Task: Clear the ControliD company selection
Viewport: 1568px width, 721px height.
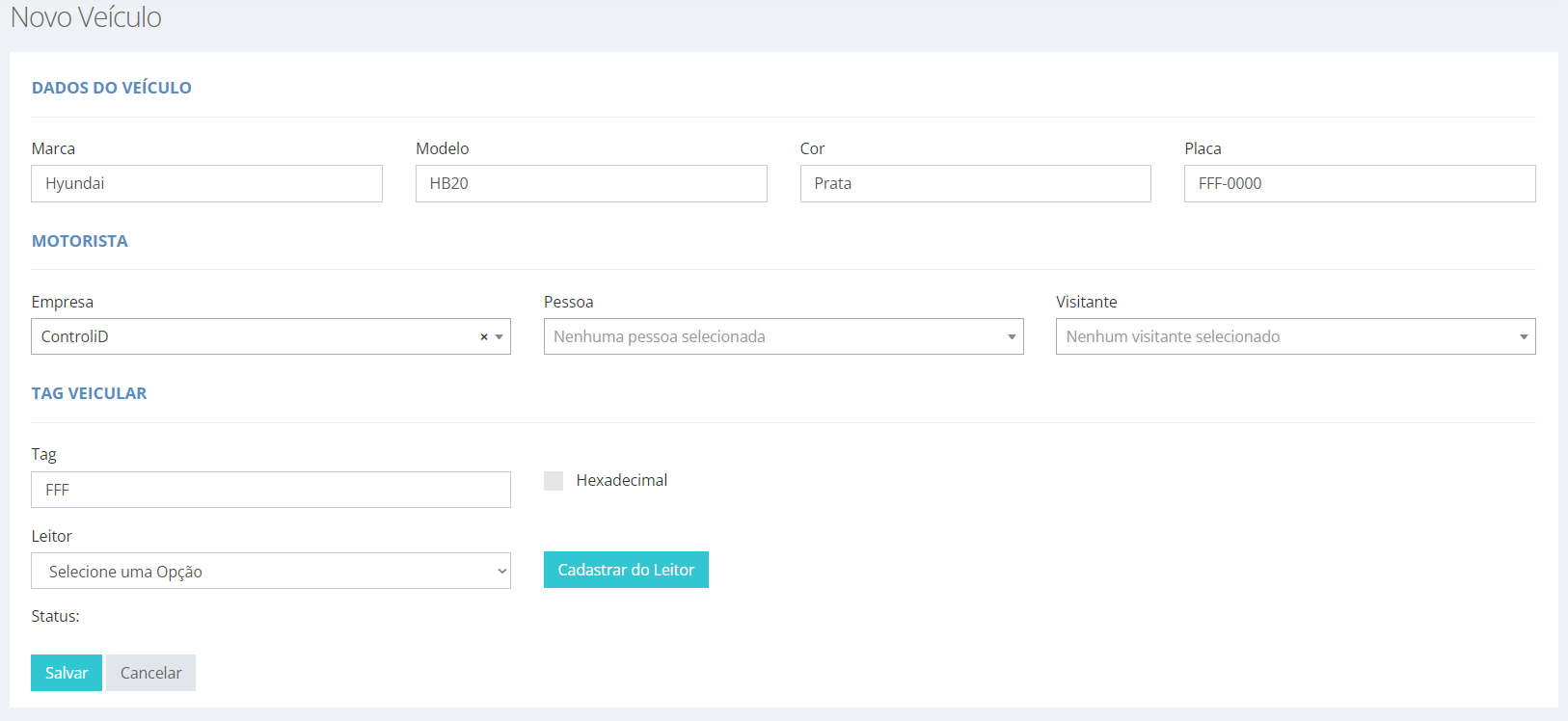Action: click(484, 337)
